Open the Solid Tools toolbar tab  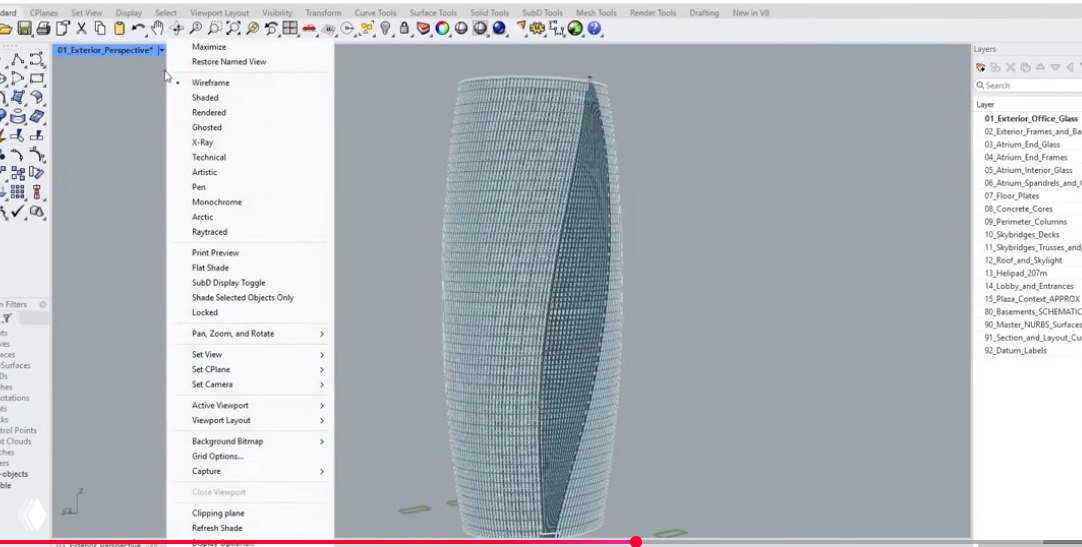coord(489,13)
